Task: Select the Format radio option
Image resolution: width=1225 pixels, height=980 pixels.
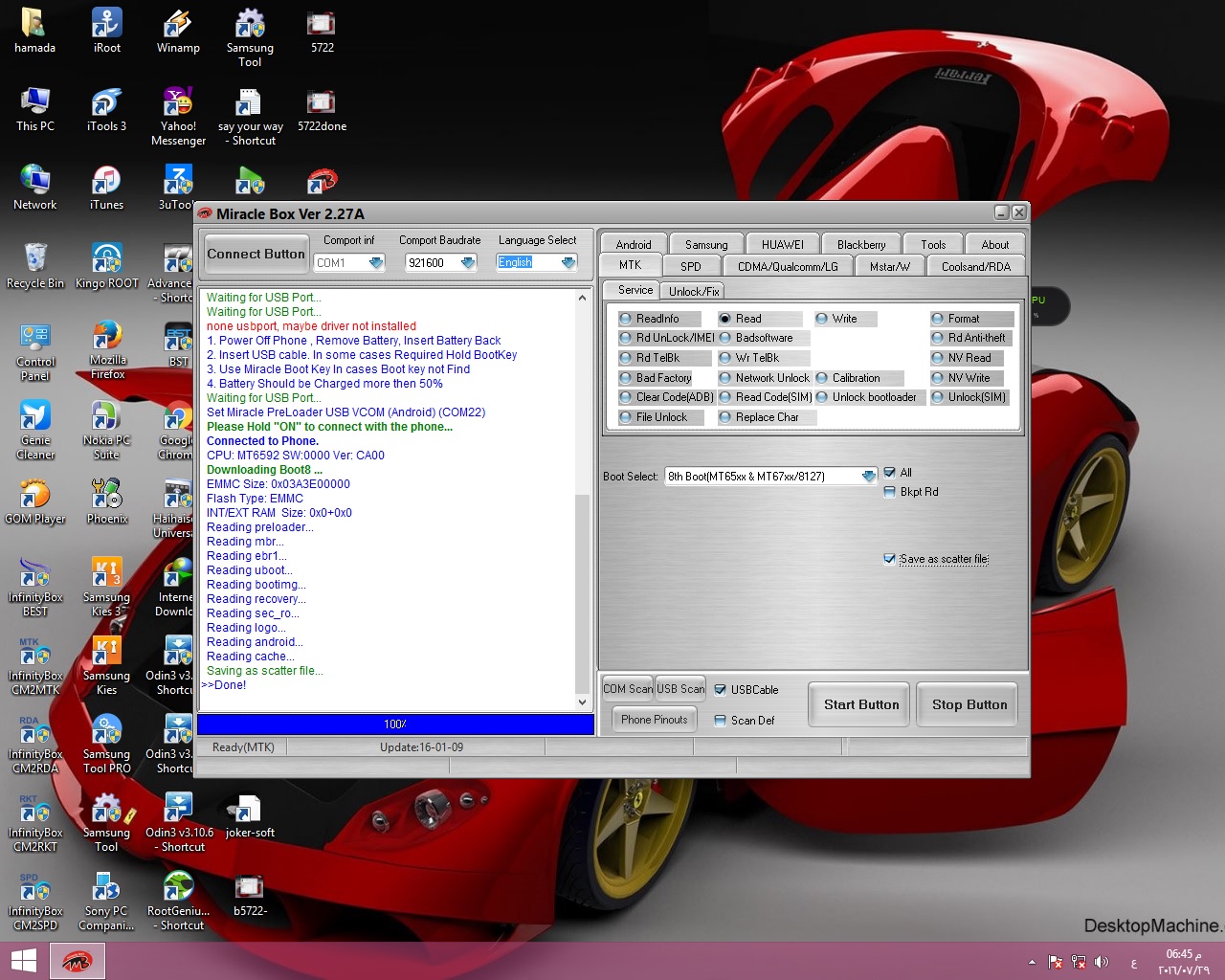Action: click(938, 319)
